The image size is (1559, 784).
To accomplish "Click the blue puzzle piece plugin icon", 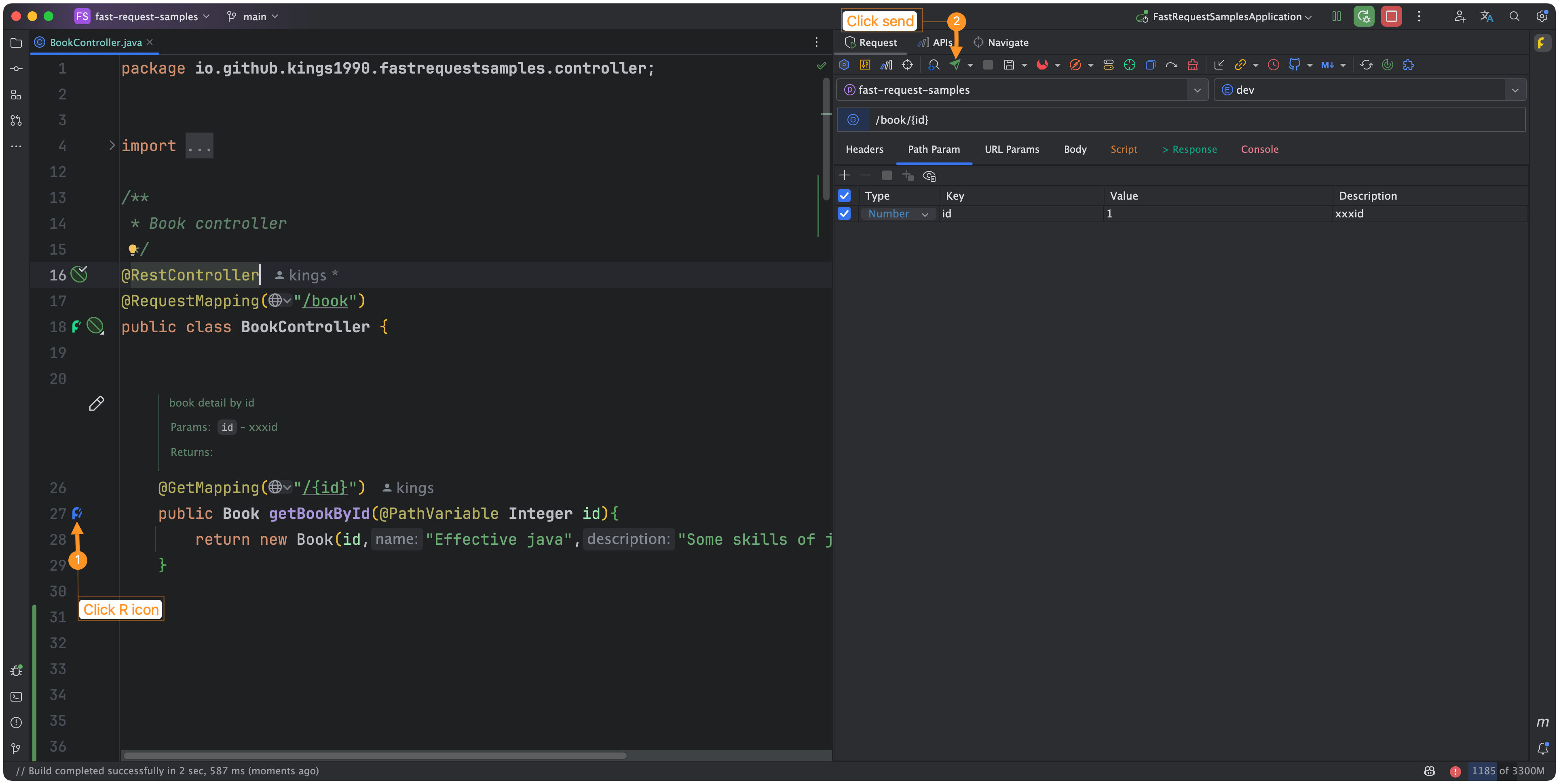I will tap(1408, 65).
